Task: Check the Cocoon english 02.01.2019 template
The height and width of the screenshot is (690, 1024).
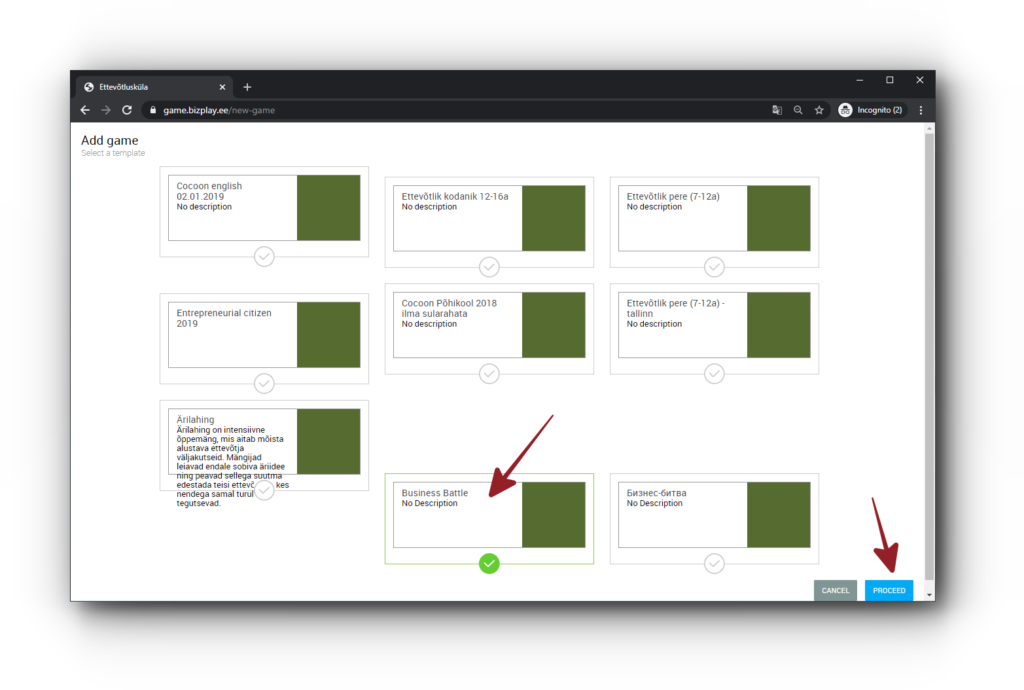Action: point(264,257)
